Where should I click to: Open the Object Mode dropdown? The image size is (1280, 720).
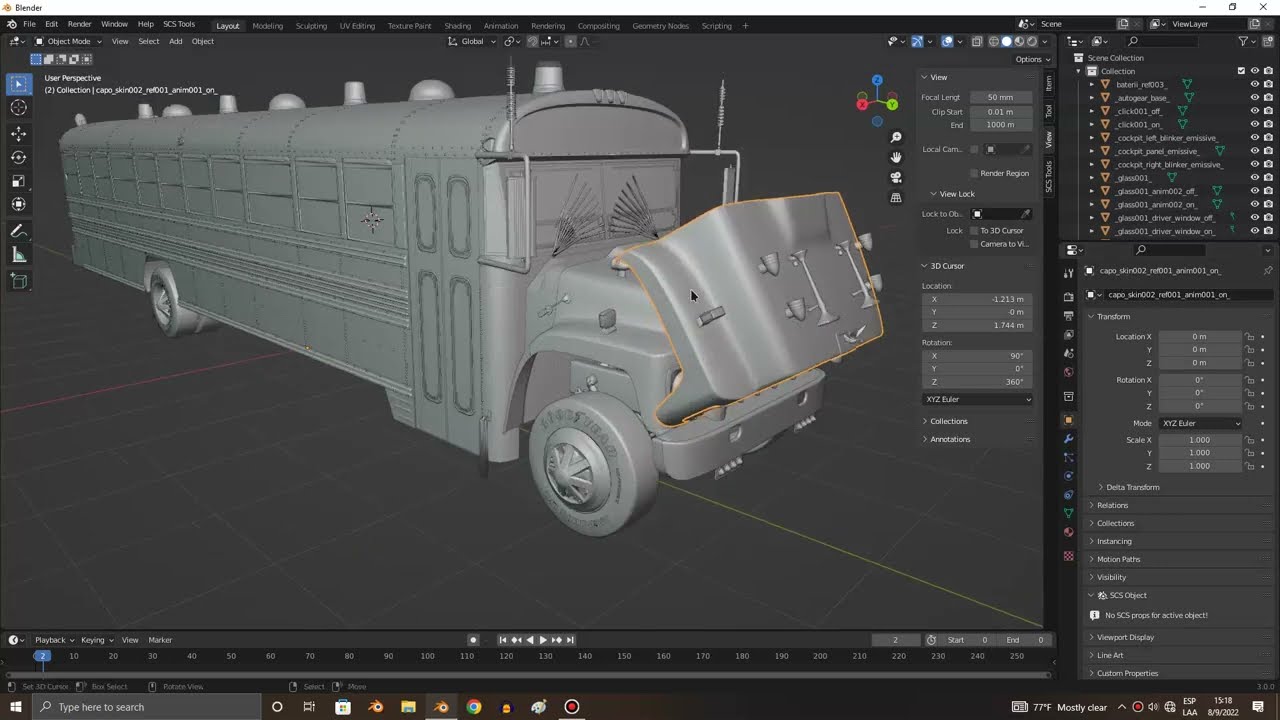[68, 41]
